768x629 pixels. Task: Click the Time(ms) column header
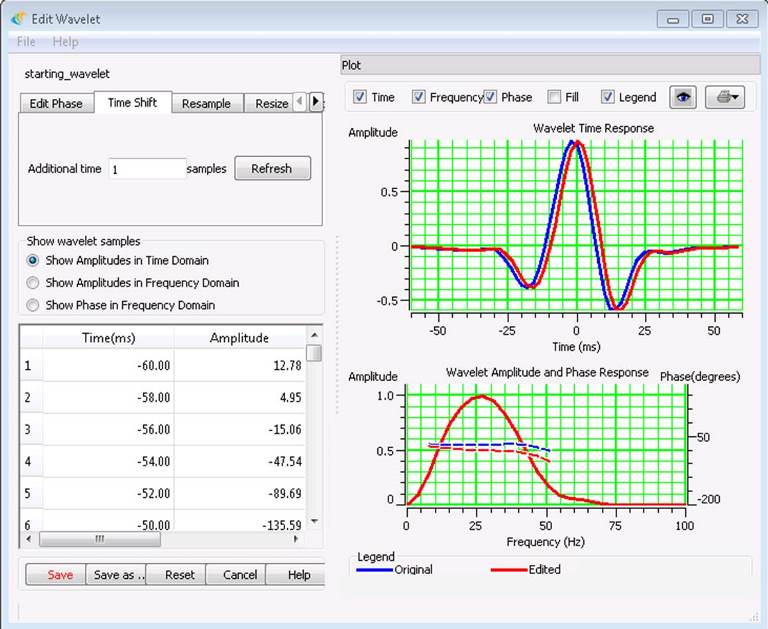109,338
